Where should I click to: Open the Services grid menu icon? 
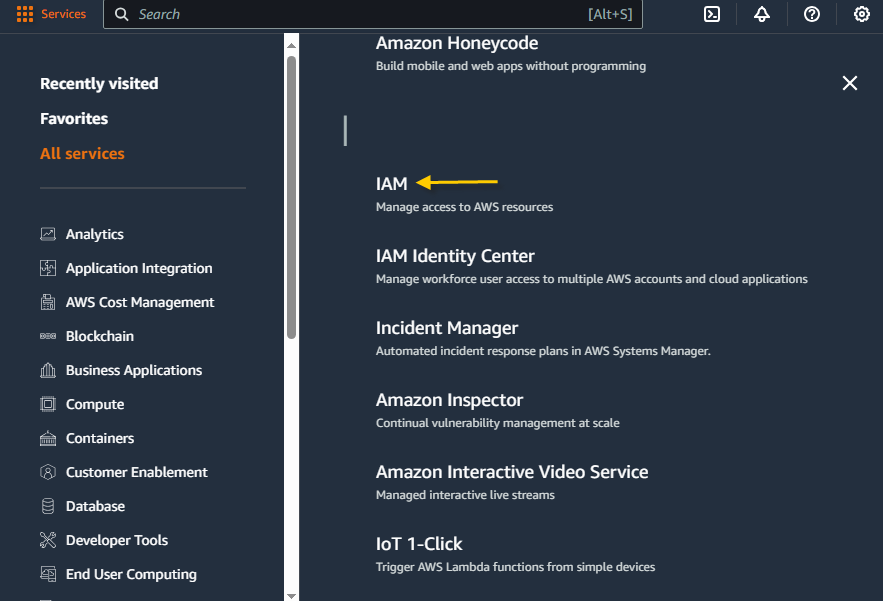25,14
